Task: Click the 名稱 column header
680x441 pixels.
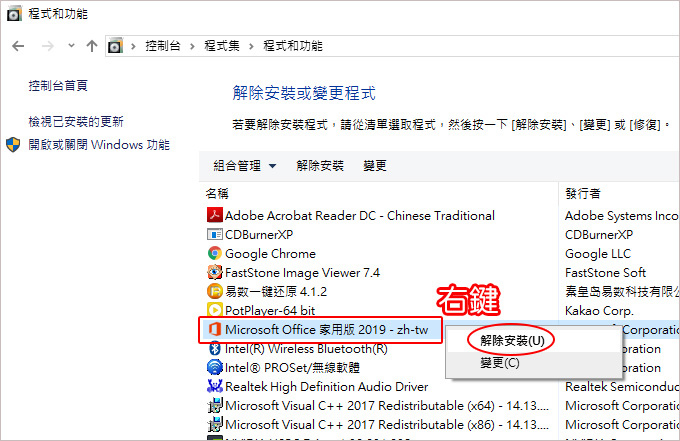Action: click(217, 193)
